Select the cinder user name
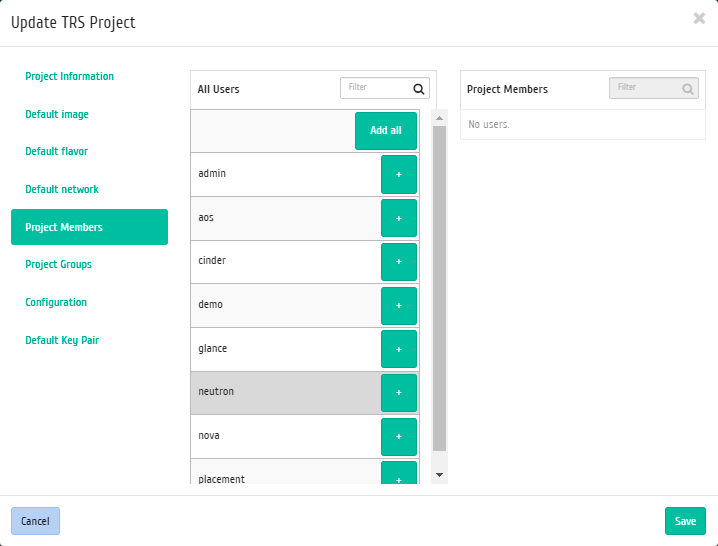718x546 pixels. 212,261
